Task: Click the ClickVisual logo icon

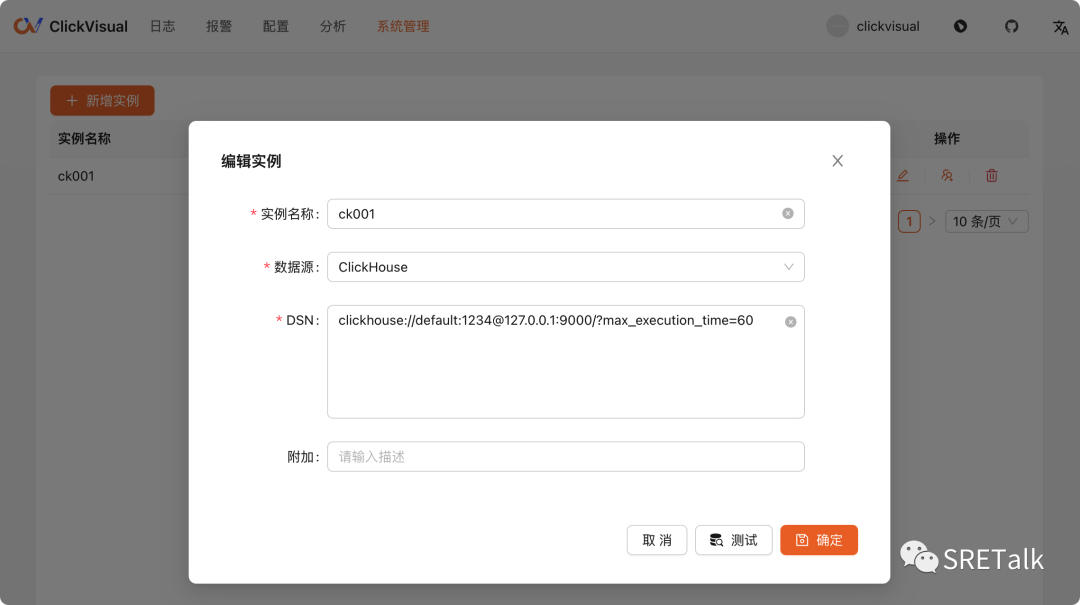Action: 28,26
